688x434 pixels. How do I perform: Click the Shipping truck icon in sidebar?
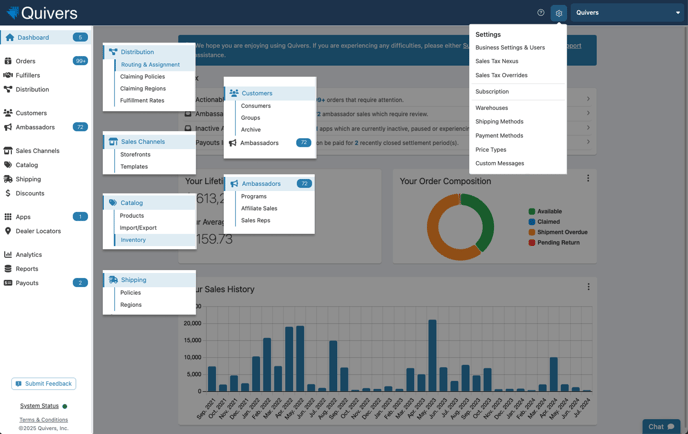(8, 179)
